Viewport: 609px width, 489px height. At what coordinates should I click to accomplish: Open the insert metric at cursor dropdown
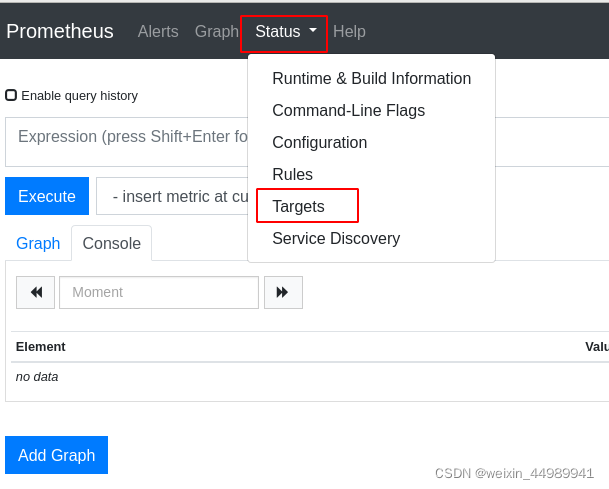[172, 196]
